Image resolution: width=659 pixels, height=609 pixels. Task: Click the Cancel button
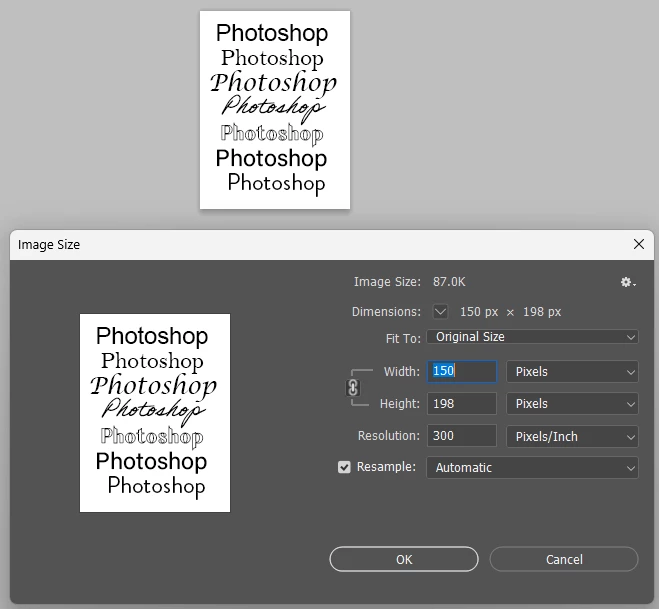tap(564, 559)
